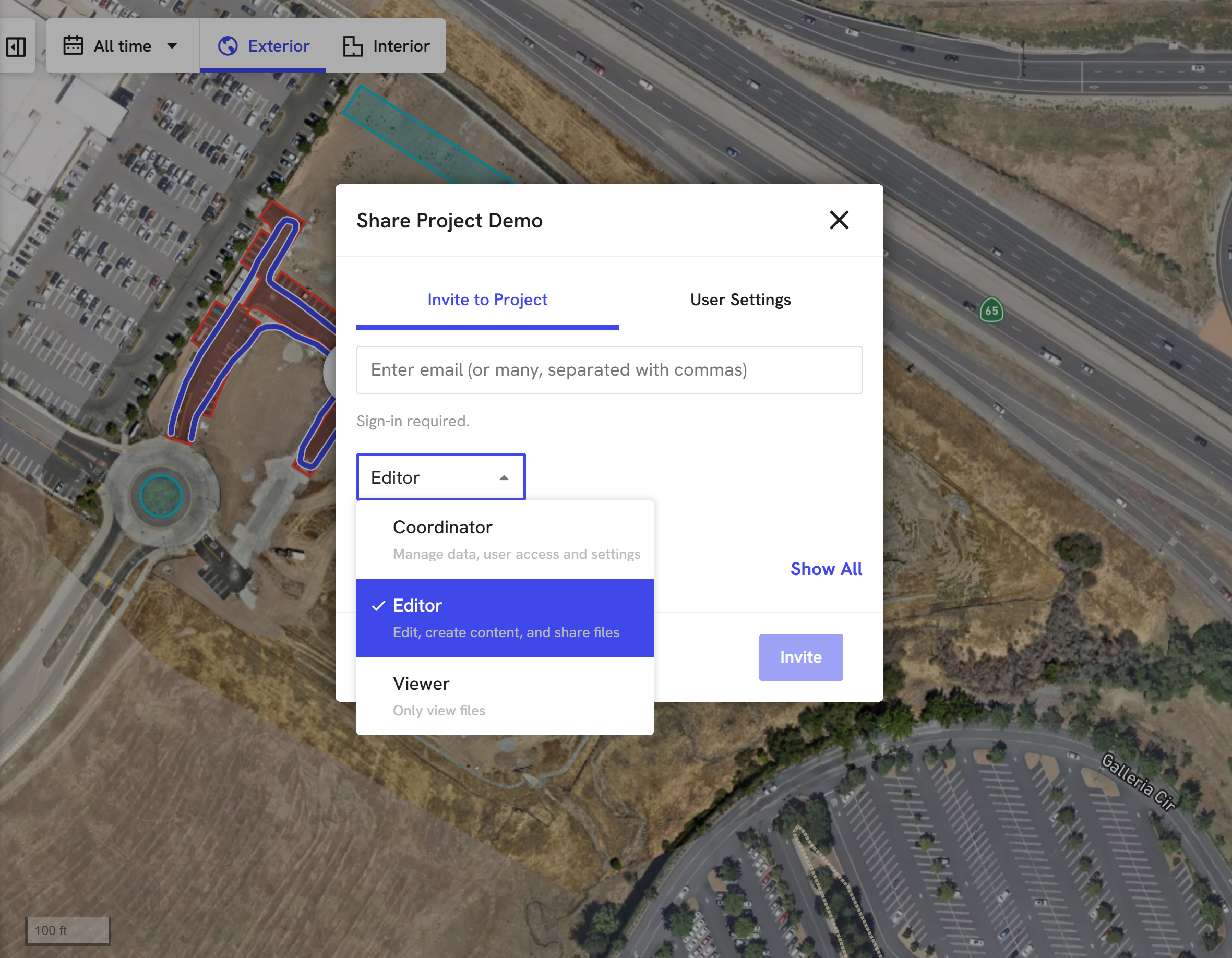This screenshot has width=1232, height=958.
Task: Close the Share Project Demo dialog
Action: (839, 220)
